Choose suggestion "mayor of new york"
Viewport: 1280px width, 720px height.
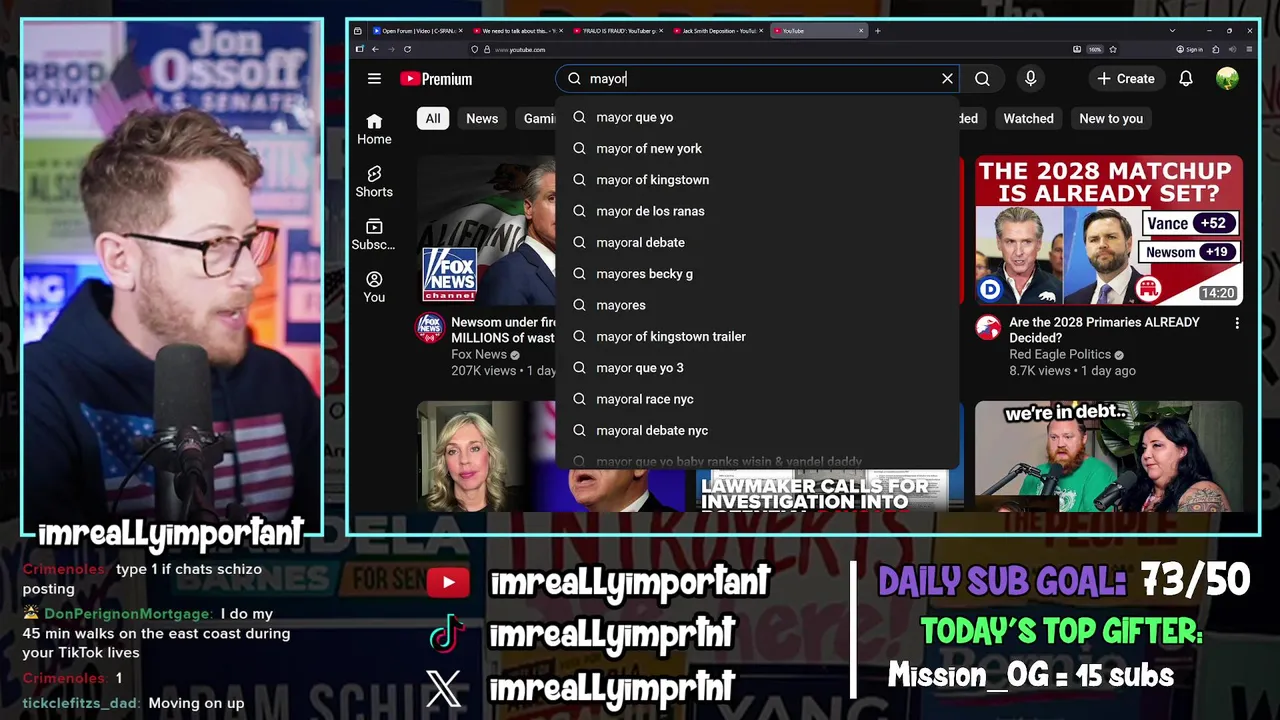click(x=757, y=148)
